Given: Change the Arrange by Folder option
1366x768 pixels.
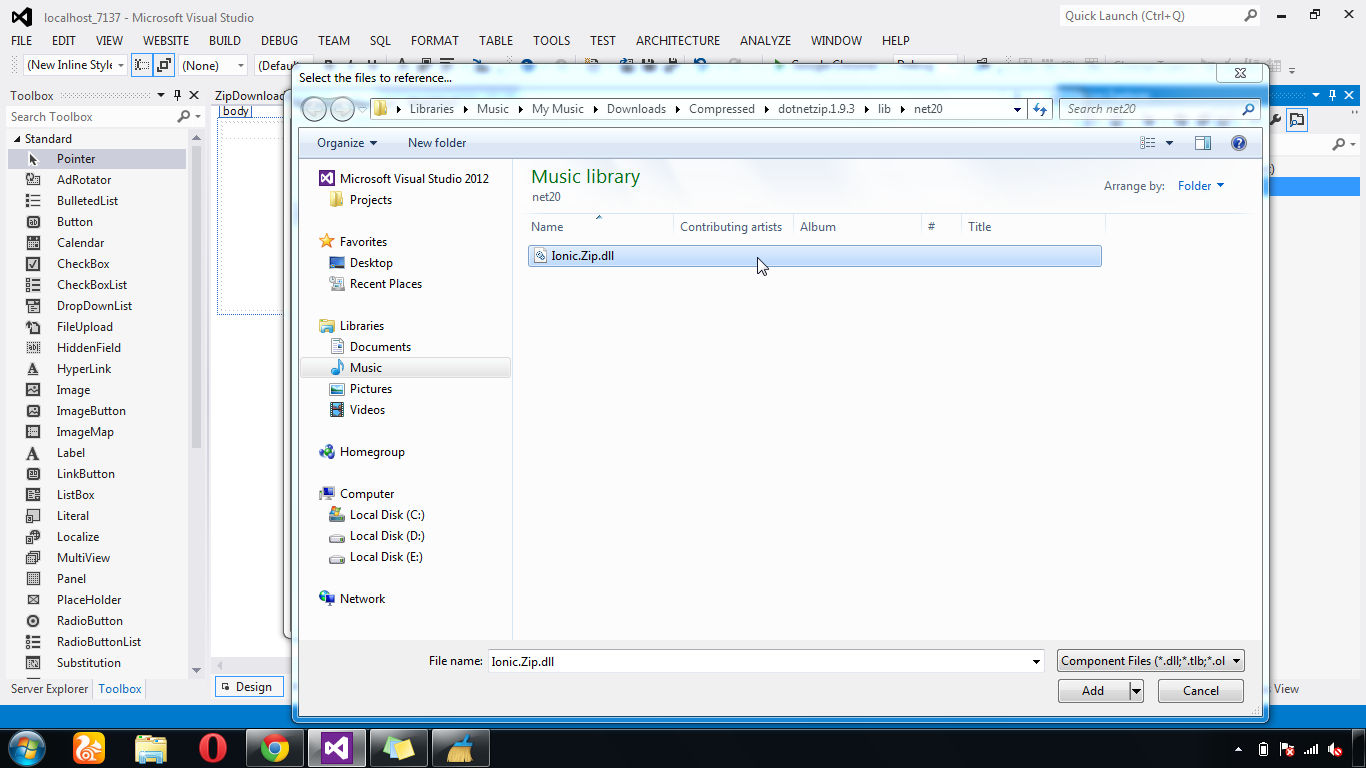Looking at the screenshot, I should coord(1200,186).
